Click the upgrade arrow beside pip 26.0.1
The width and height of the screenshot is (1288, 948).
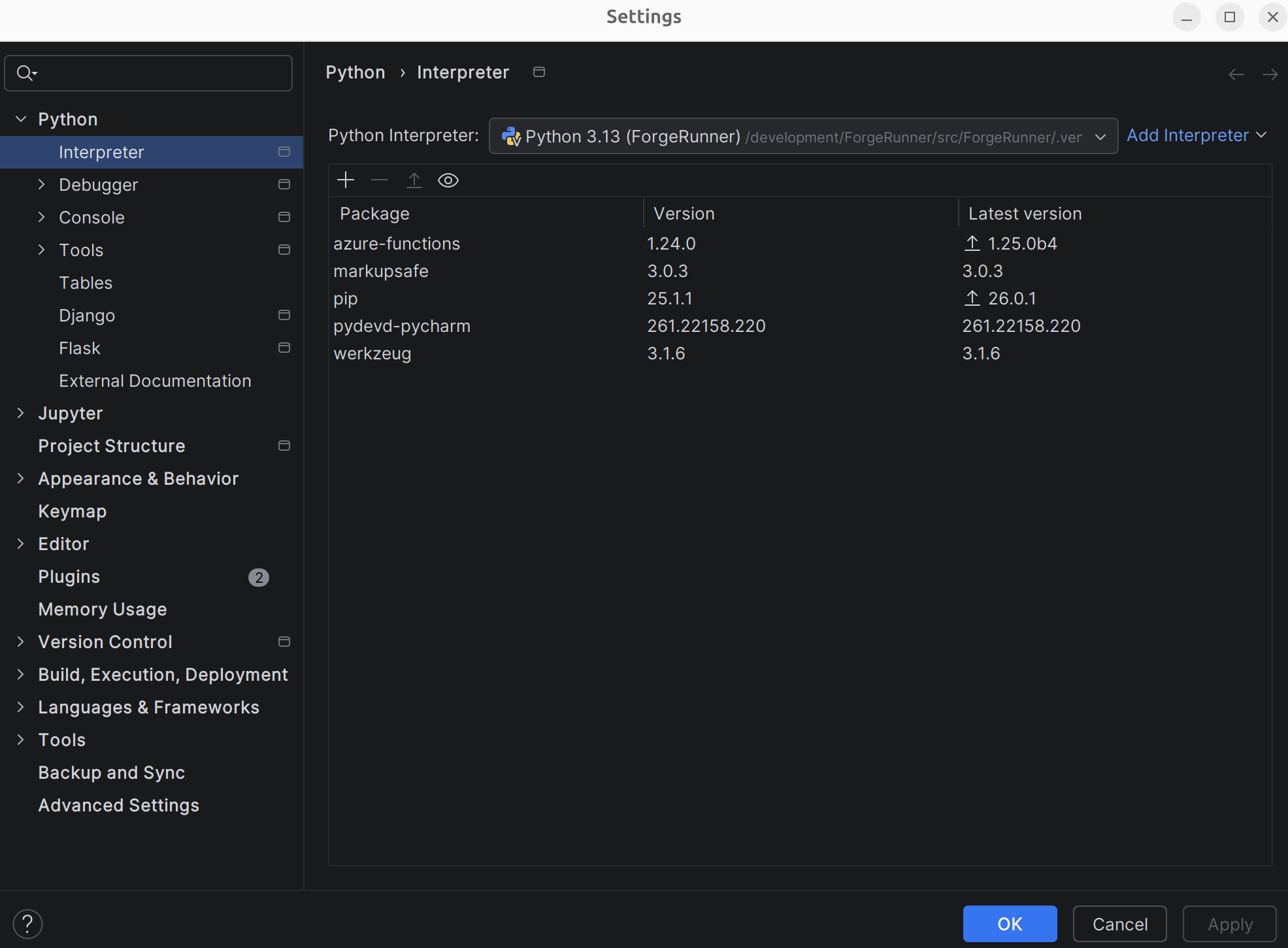pyautogui.click(x=972, y=299)
